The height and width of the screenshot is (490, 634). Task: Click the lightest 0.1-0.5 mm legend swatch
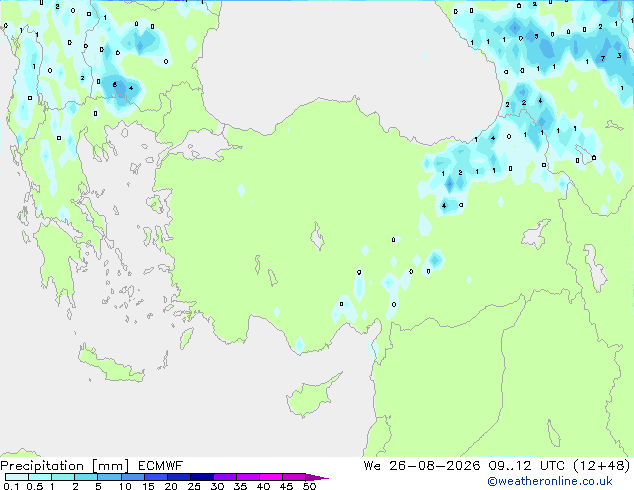tap(17, 477)
